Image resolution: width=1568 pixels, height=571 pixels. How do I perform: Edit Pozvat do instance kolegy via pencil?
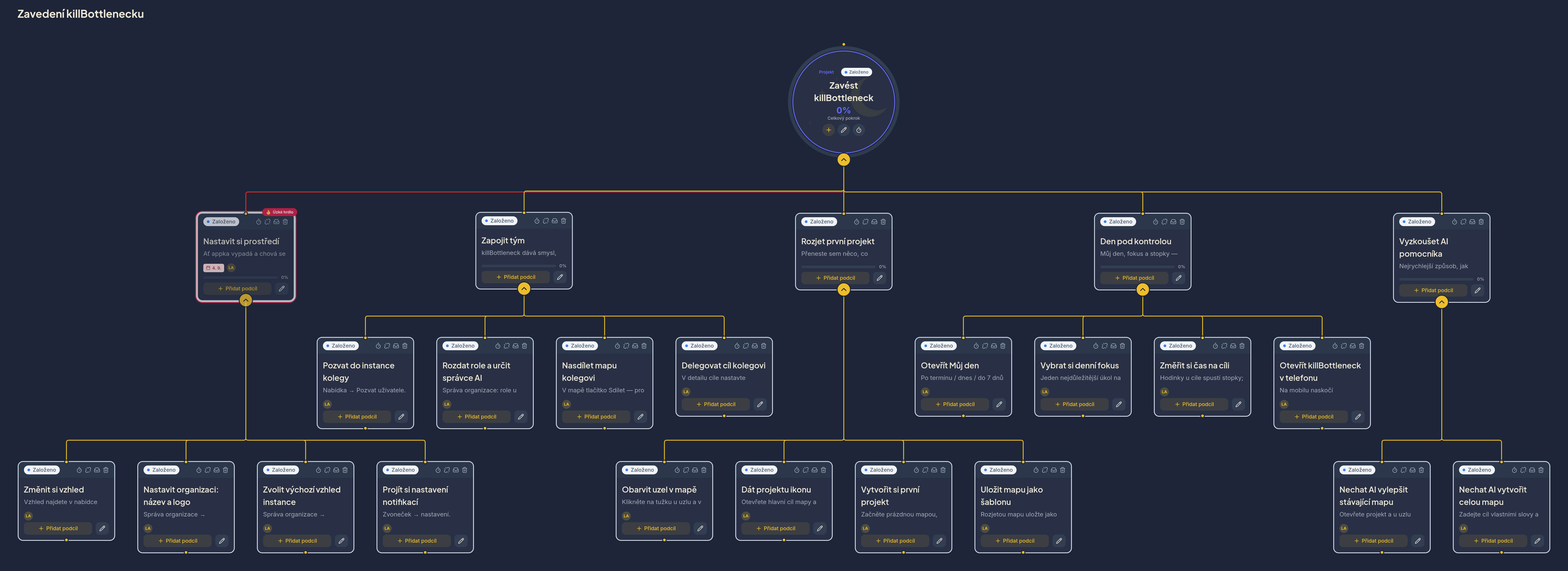click(401, 417)
